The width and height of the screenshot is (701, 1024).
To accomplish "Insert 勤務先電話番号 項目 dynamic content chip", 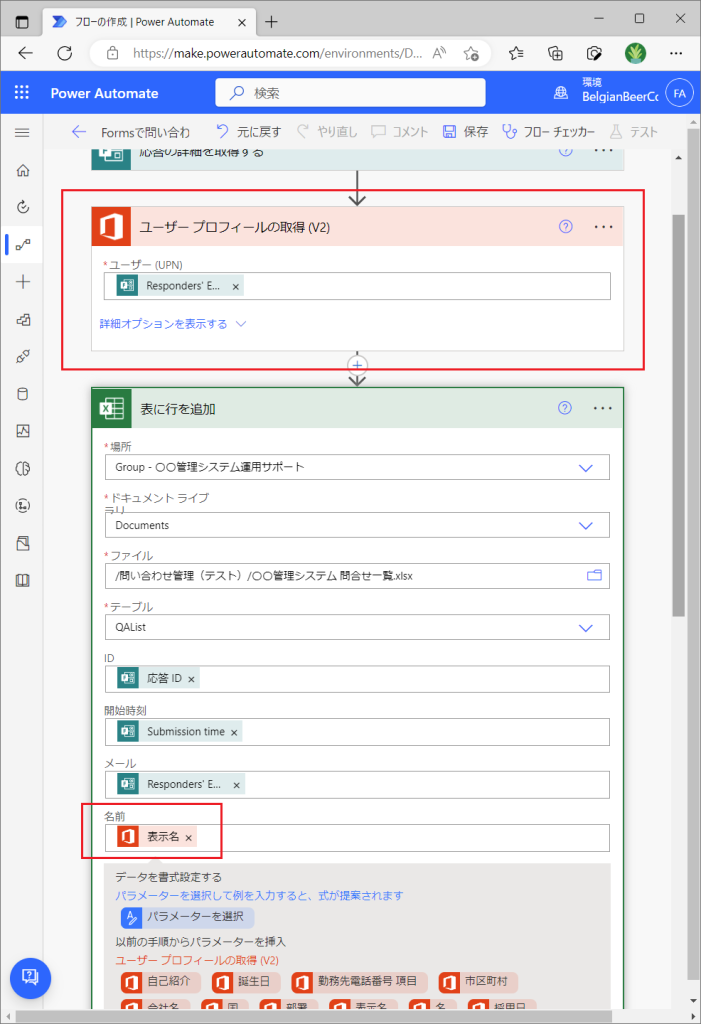I will coord(359,982).
